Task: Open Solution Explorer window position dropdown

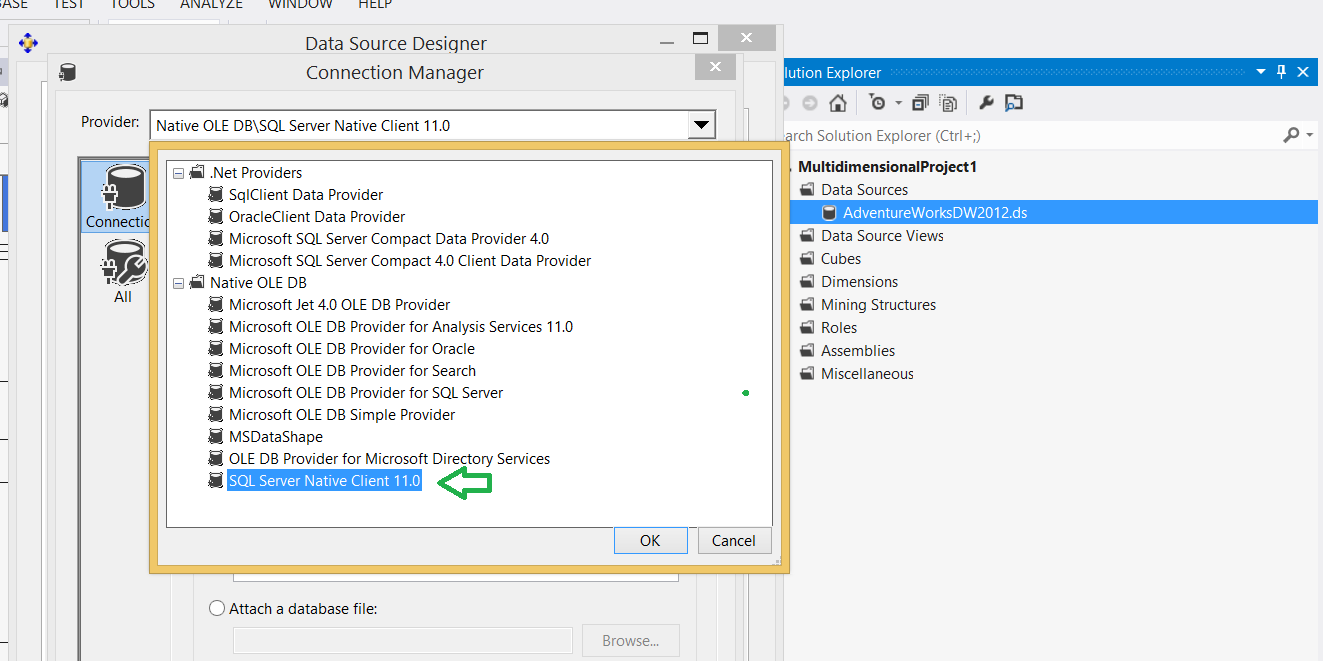Action: (1262, 72)
